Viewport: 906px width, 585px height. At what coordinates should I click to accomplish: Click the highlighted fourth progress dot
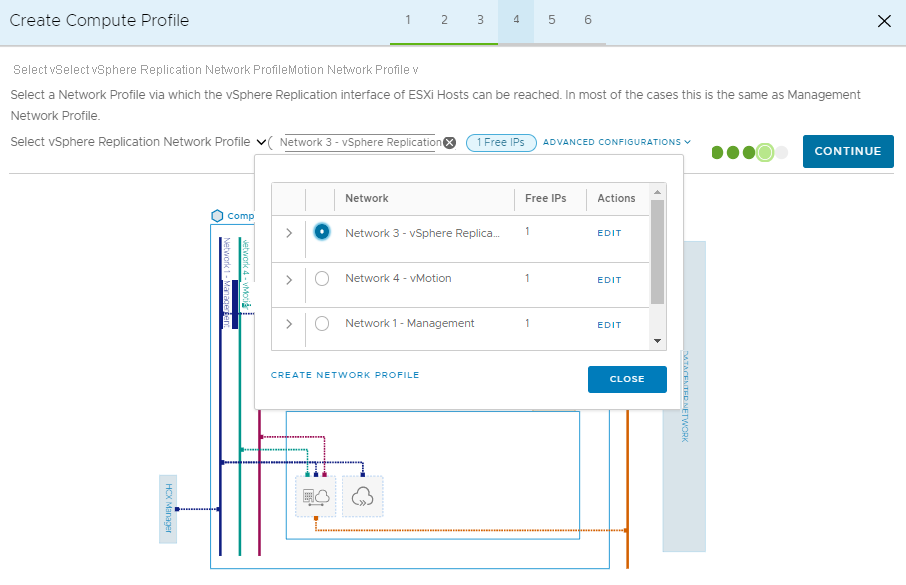(764, 153)
